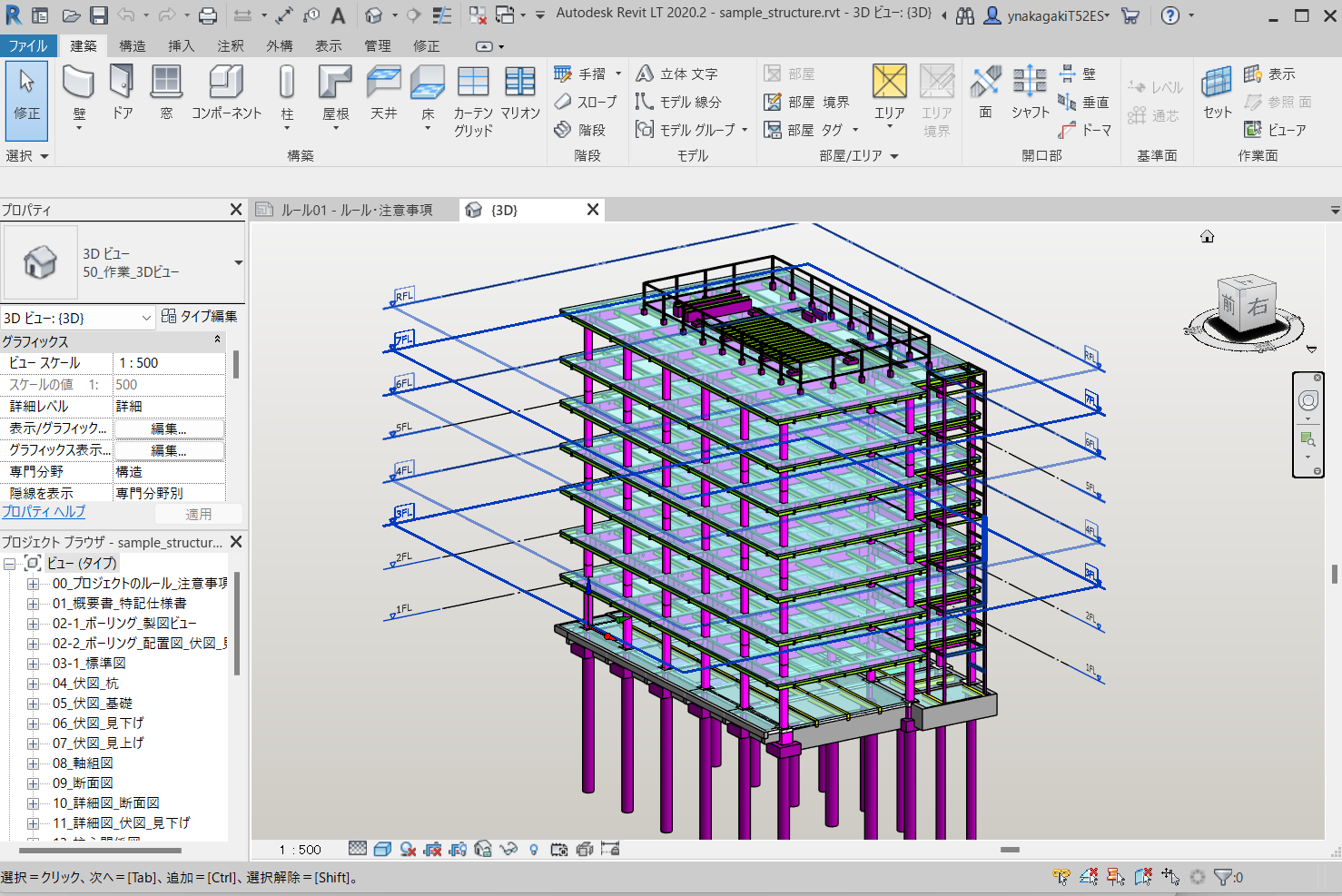Select the 面 (by face) opening tool
This screenshot has width=1342, height=896.
985,94
